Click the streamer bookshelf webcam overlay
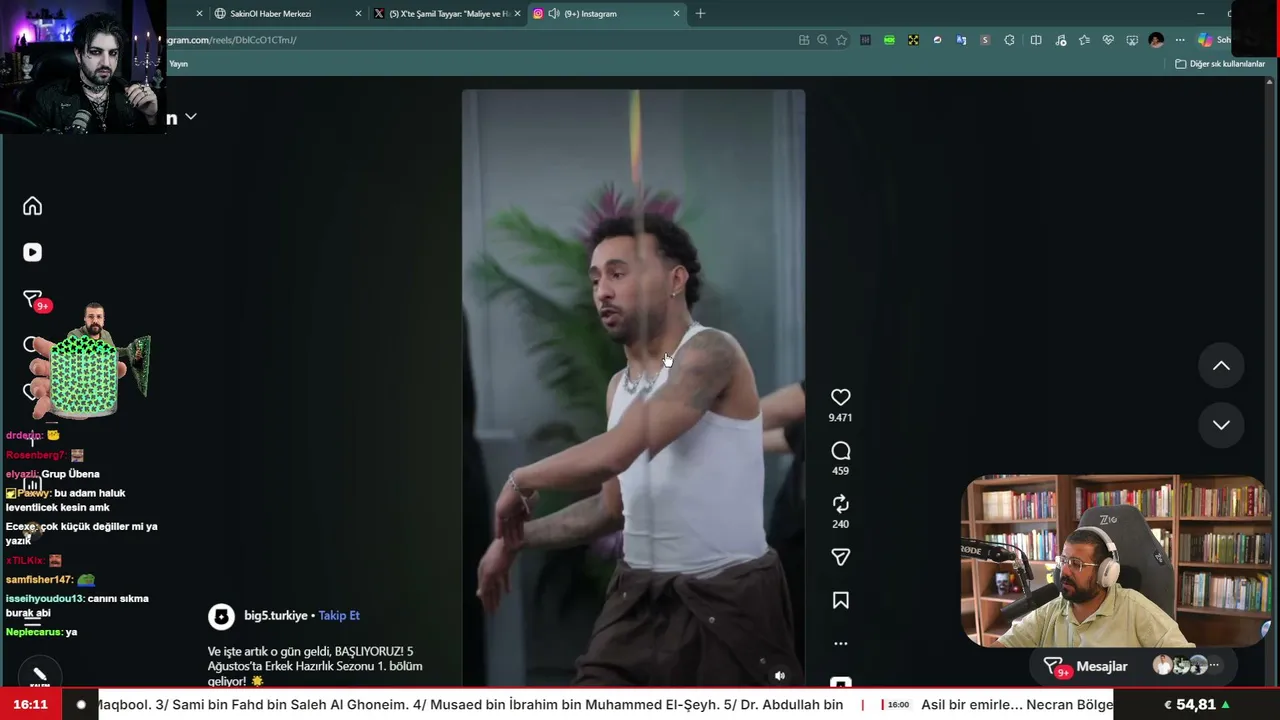This screenshot has width=1280, height=720. click(1114, 561)
